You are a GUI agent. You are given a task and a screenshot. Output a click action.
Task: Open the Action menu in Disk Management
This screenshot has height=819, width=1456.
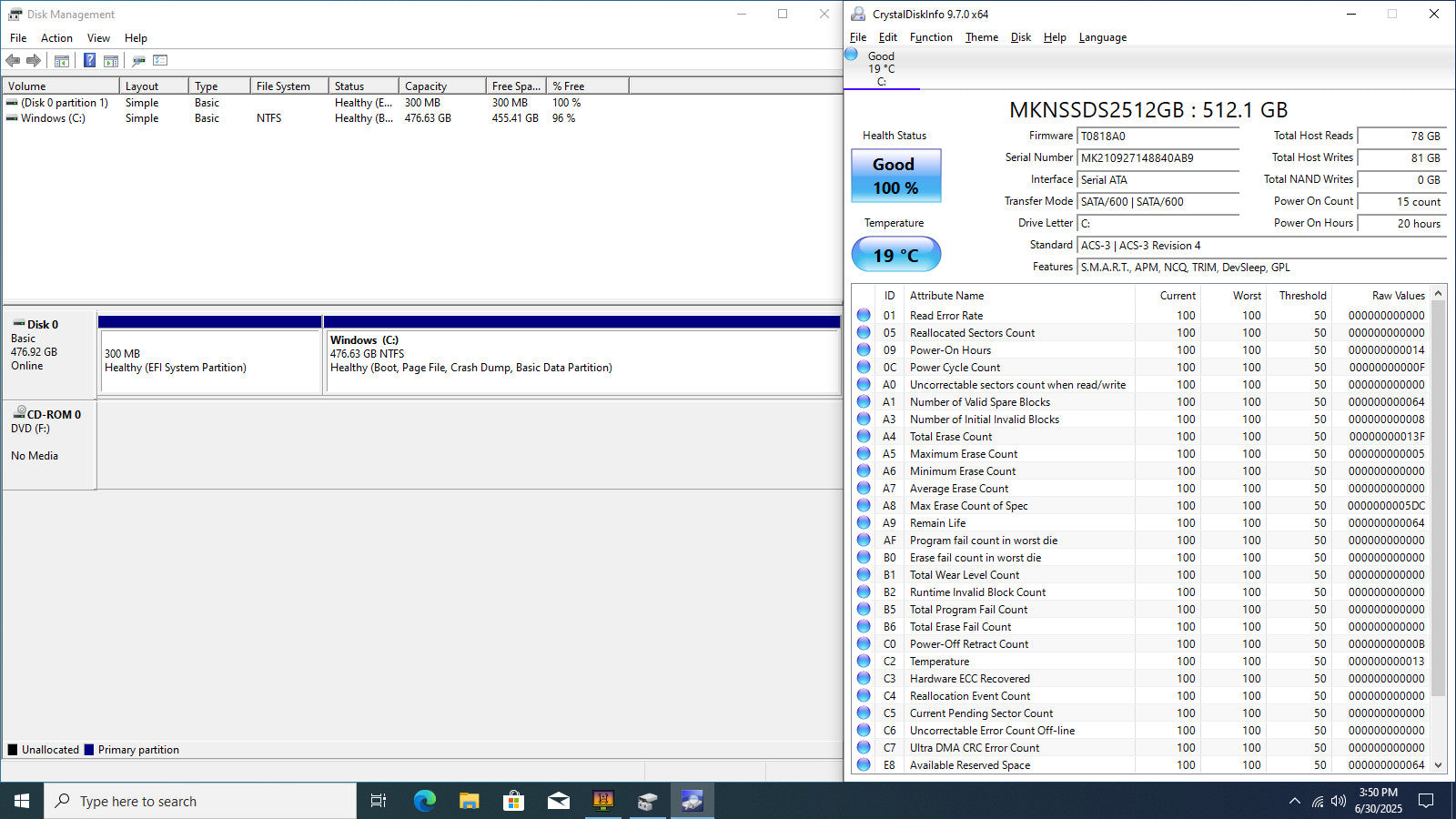56,38
